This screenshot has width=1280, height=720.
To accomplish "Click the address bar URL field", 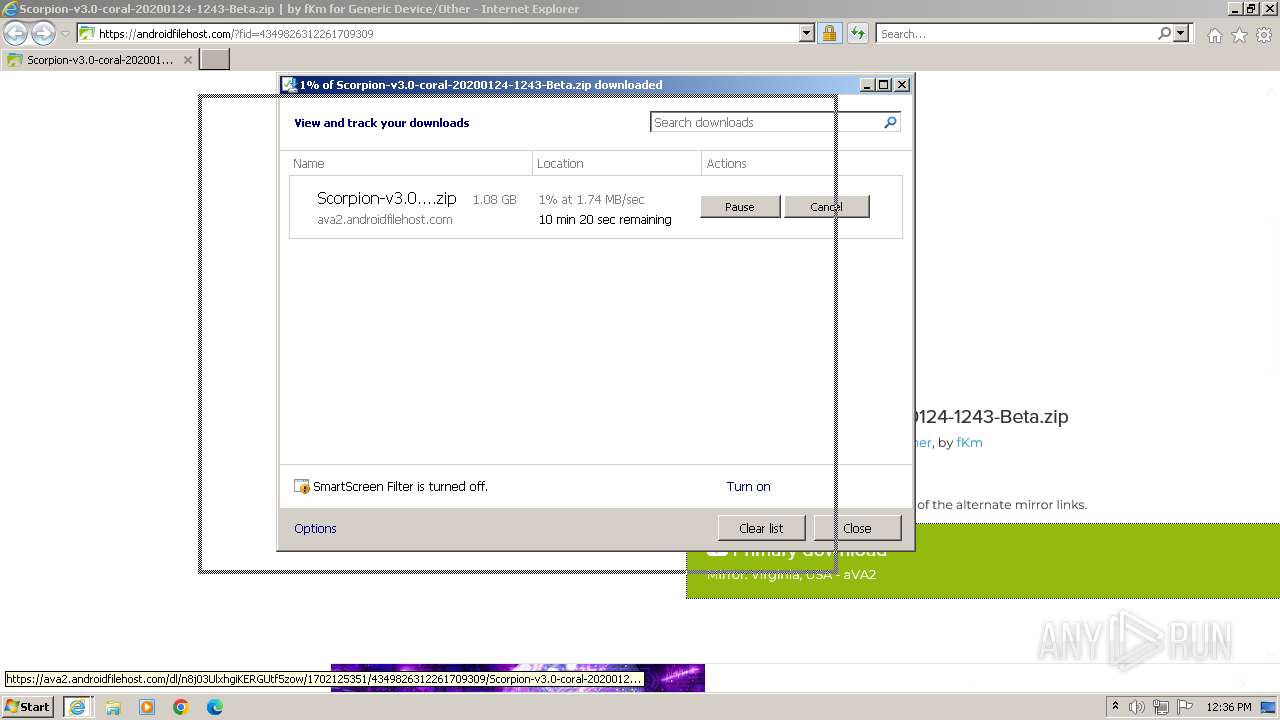I will pyautogui.click(x=437, y=33).
